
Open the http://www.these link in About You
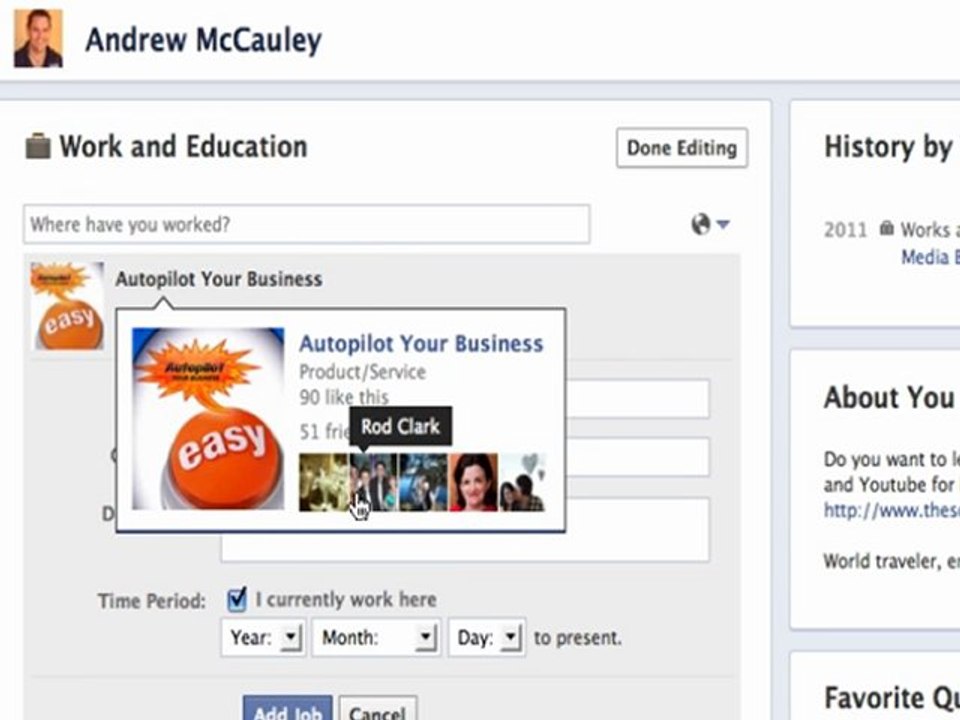(891, 510)
